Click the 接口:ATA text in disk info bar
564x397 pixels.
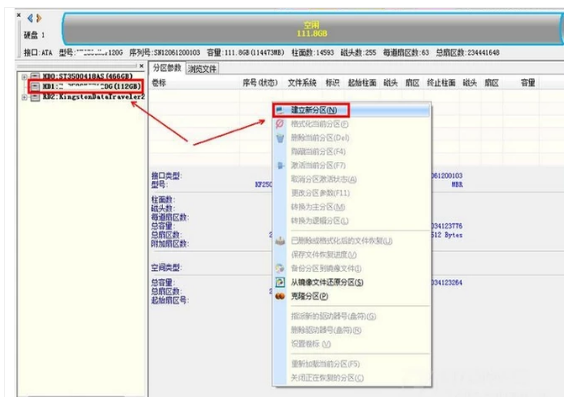click(x=38, y=53)
